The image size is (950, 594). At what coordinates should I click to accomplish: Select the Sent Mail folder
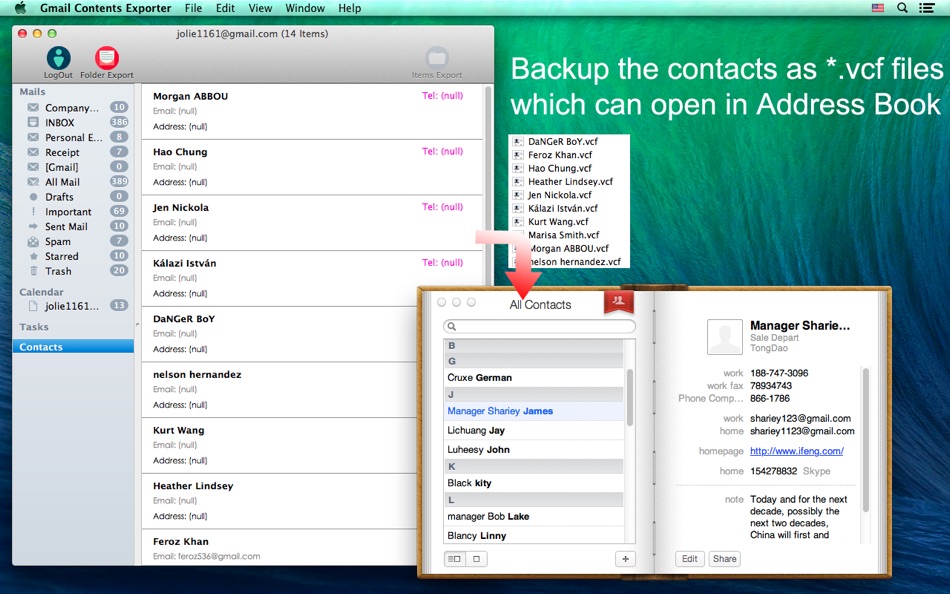(73, 226)
